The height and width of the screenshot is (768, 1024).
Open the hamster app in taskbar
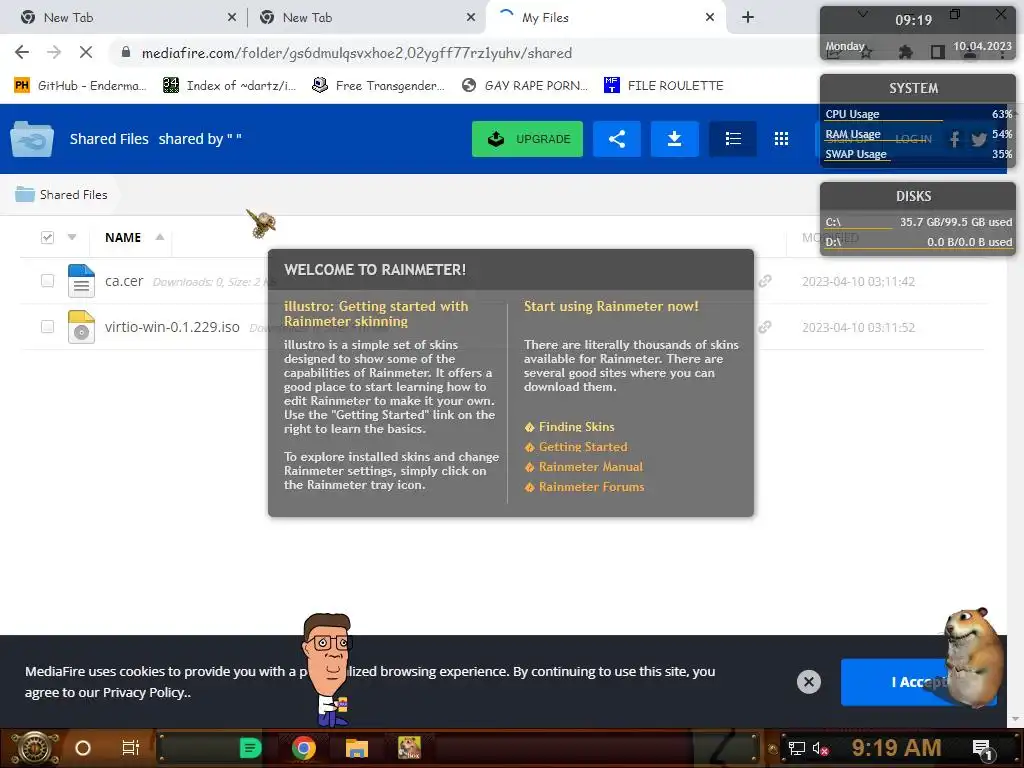click(x=409, y=748)
